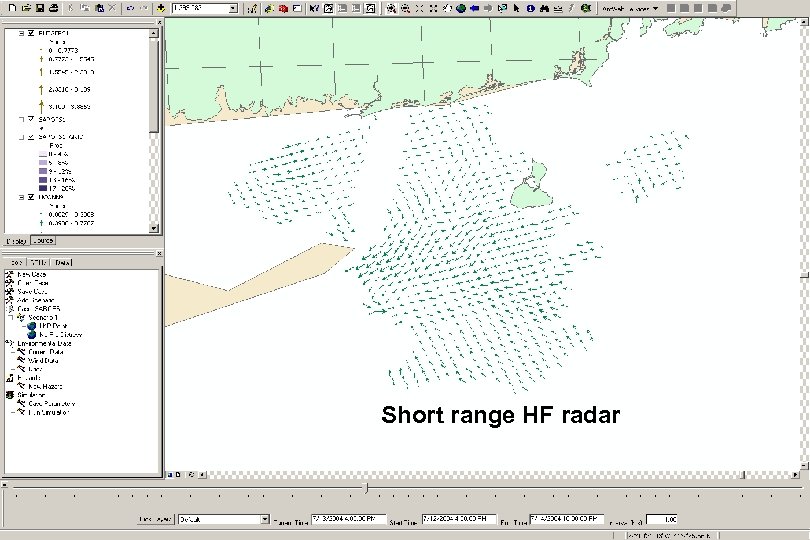Uncheck the topmost layer visibility checkbox
This screenshot has height=540, width=810.
(31, 33)
